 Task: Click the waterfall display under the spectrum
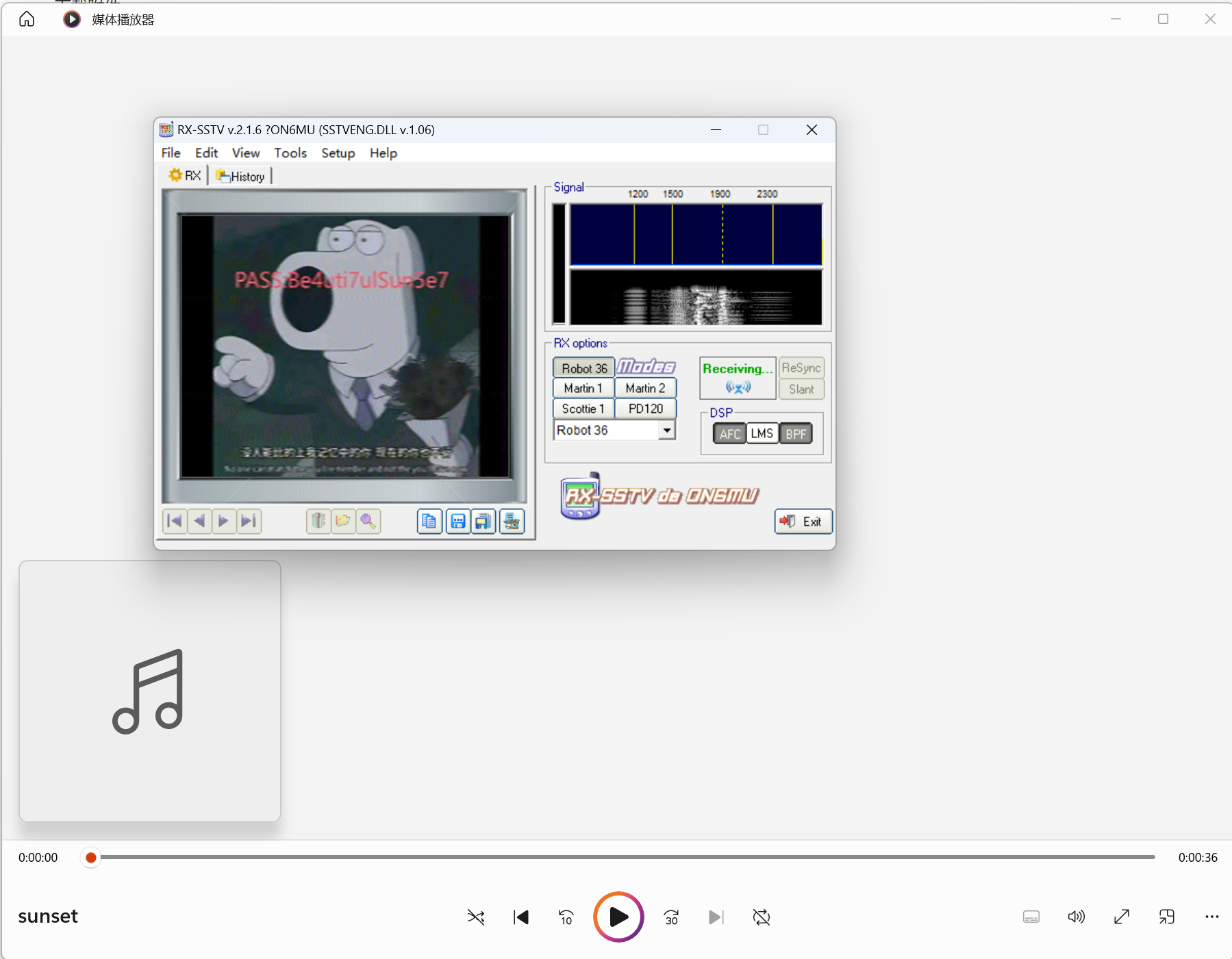coord(696,297)
